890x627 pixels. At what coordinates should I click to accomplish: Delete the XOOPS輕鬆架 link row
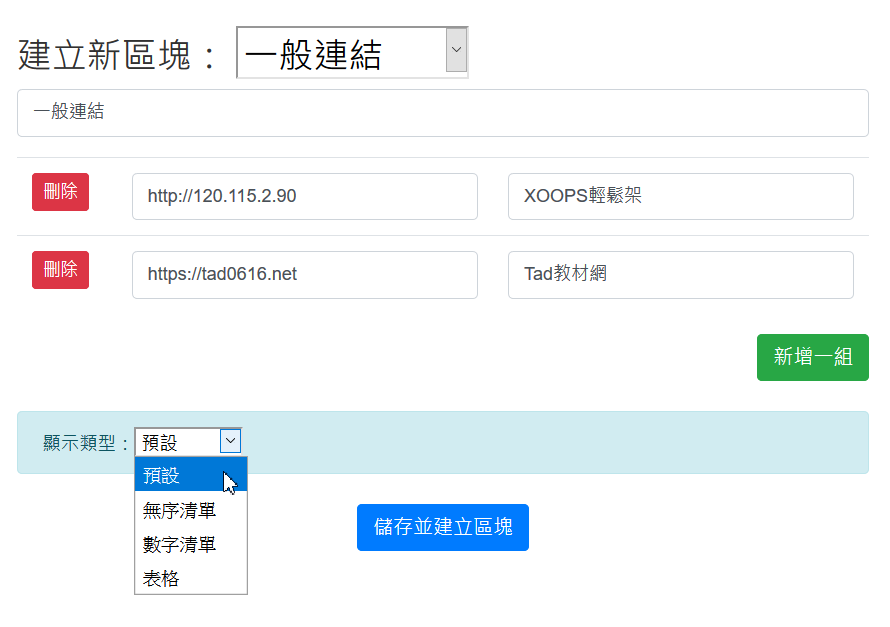point(60,192)
